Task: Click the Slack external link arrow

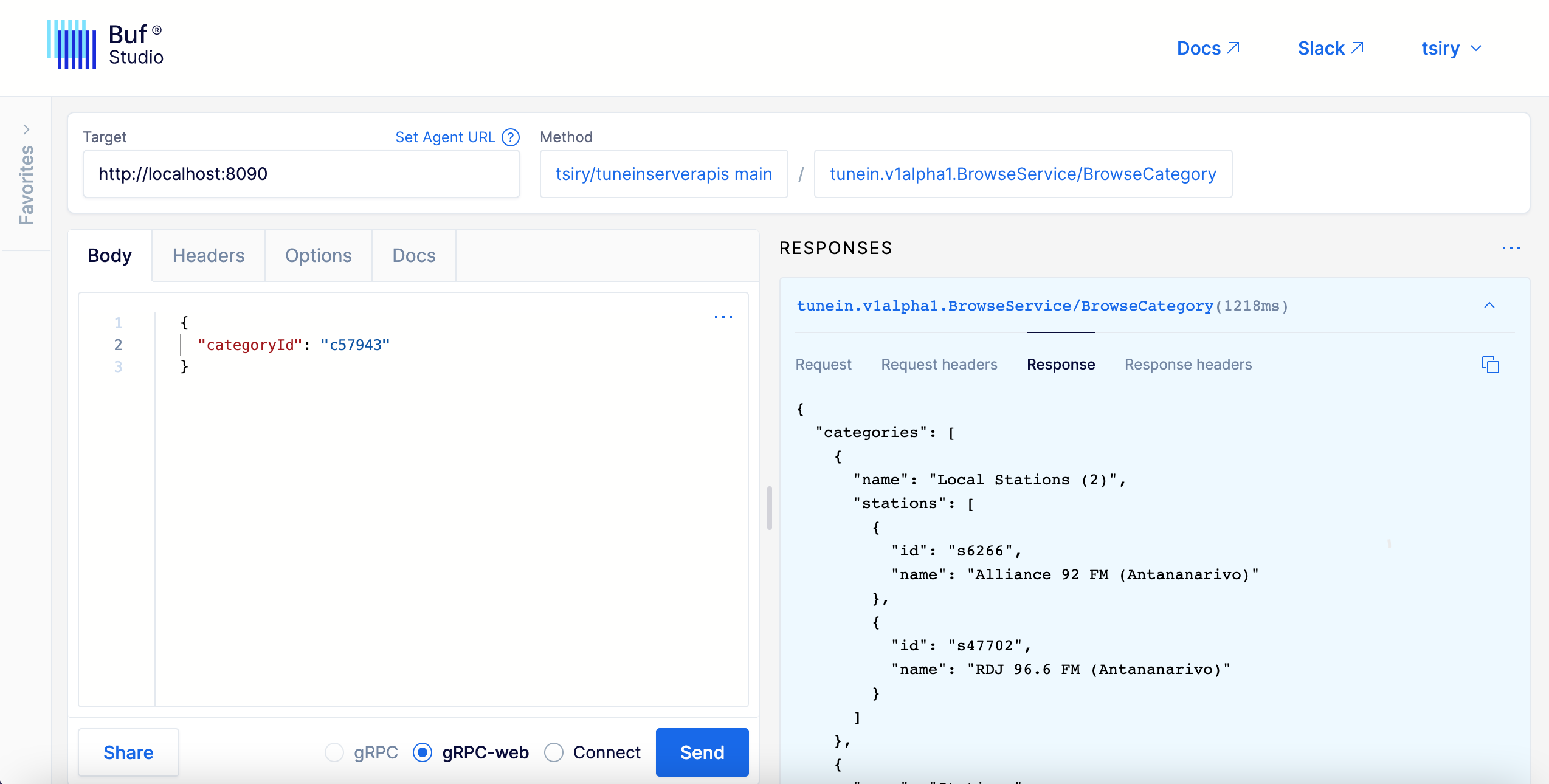Action: [x=1359, y=47]
